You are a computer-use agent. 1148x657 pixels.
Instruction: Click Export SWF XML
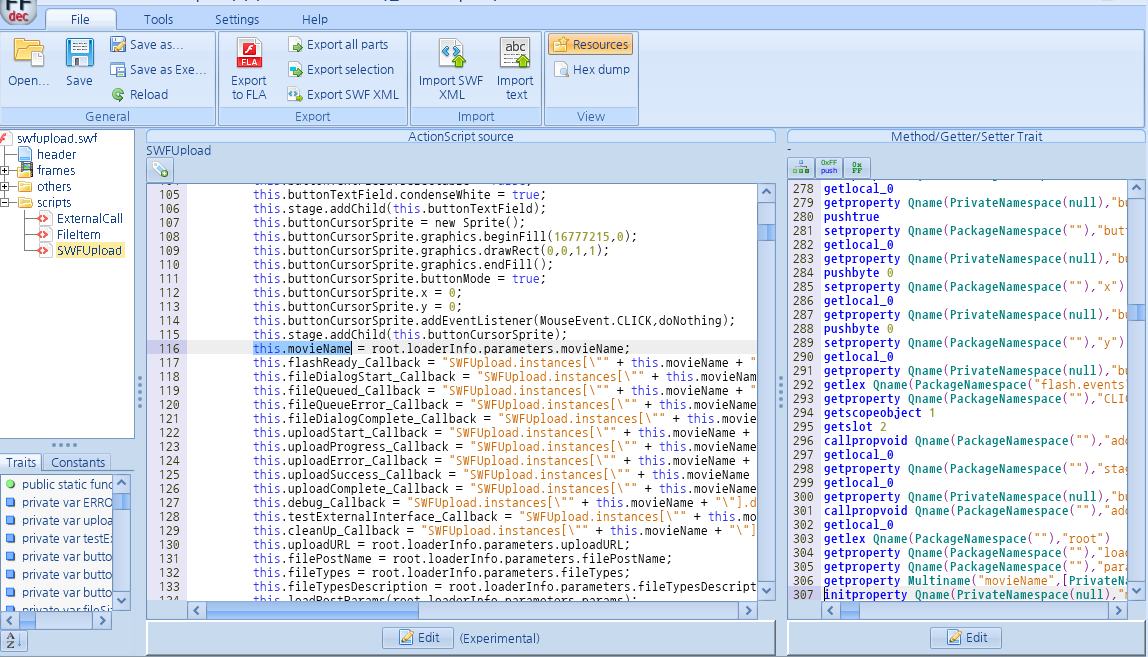[343, 94]
